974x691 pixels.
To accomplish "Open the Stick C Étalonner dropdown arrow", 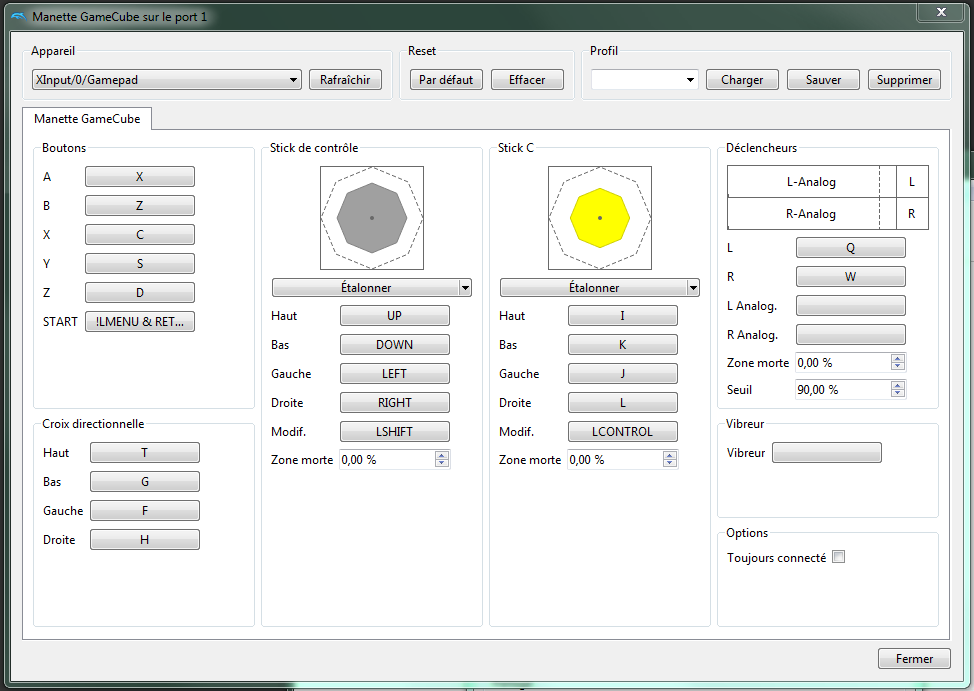I will [693, 288].
